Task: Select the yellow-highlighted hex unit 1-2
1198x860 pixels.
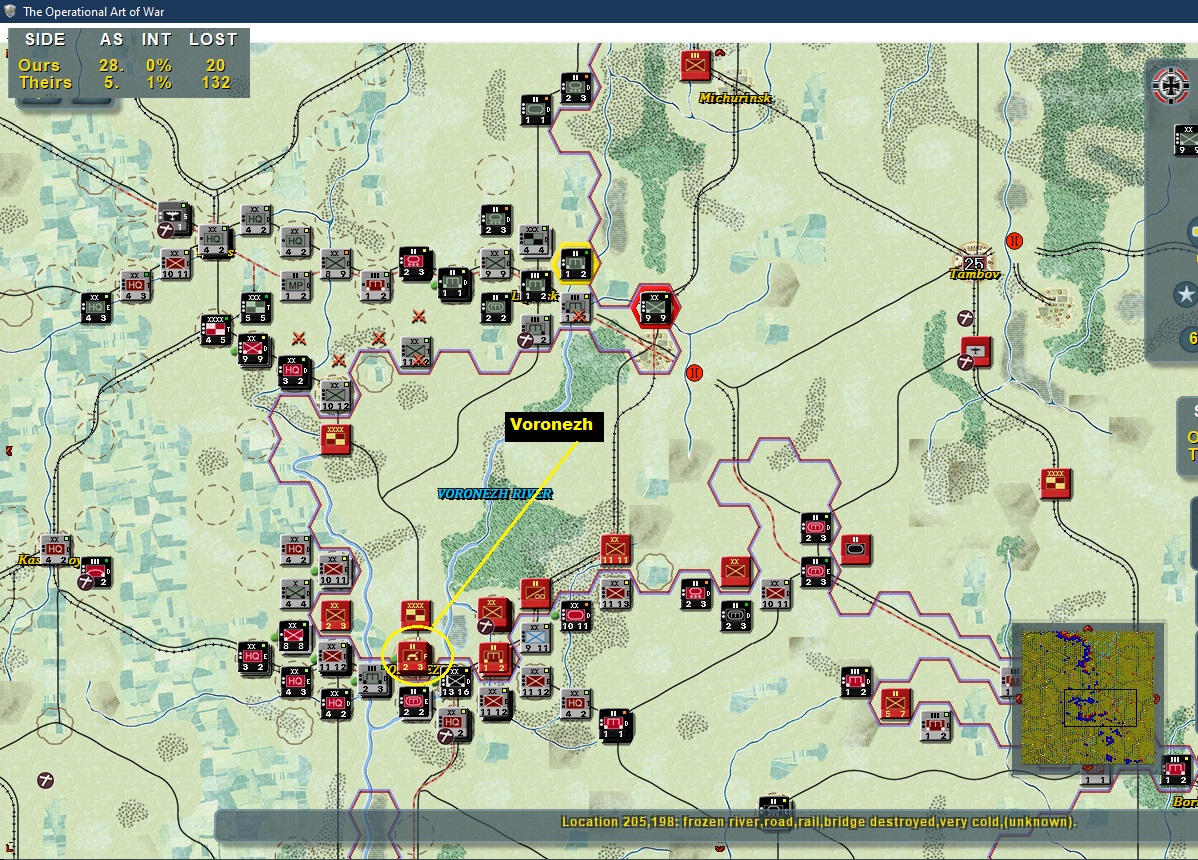Action: point(575,264)
